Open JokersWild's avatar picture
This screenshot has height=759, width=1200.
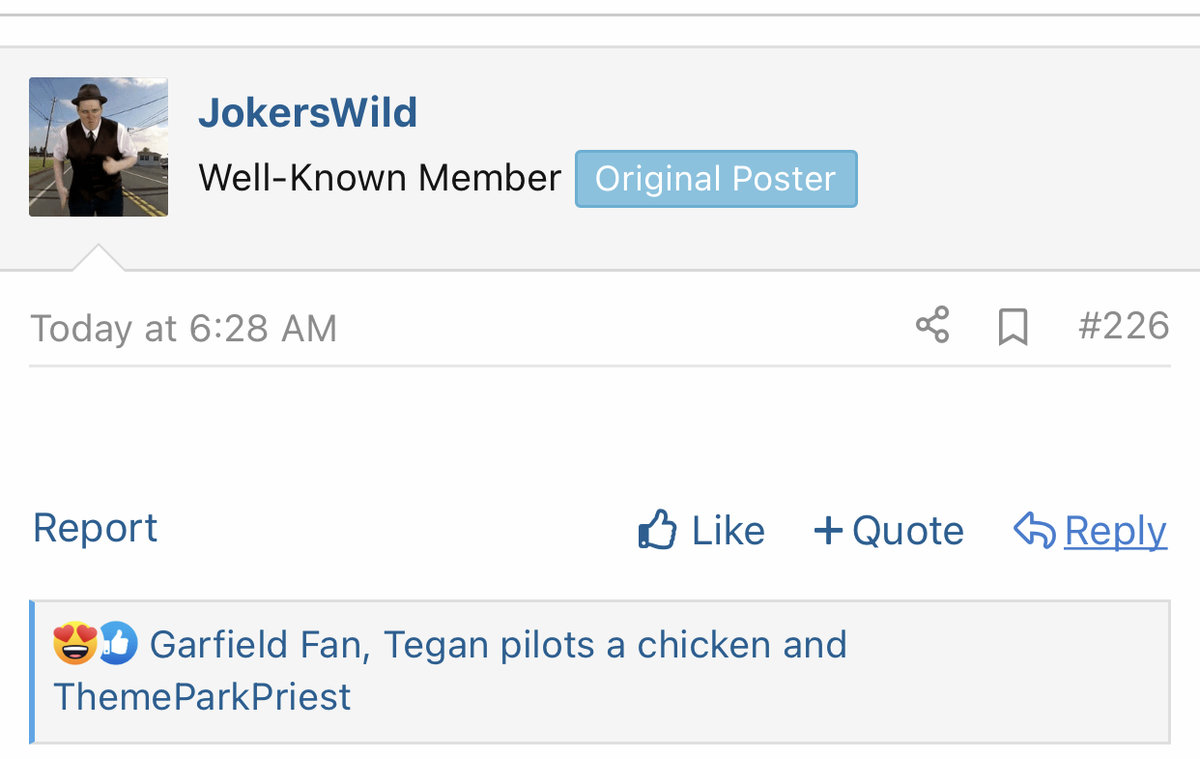click(98, 147)
